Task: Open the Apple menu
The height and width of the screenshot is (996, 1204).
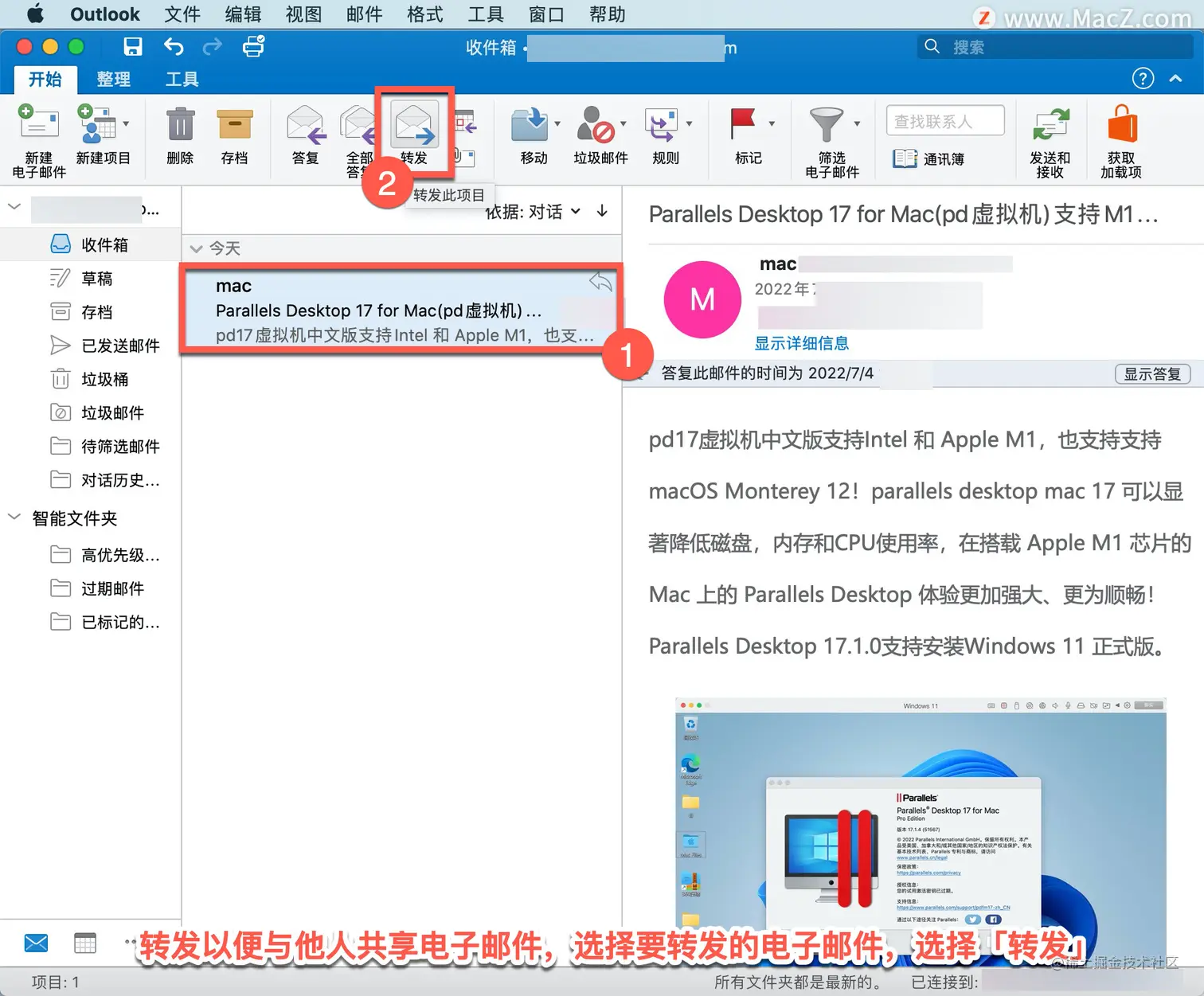Action: click(x=34, y=14)
